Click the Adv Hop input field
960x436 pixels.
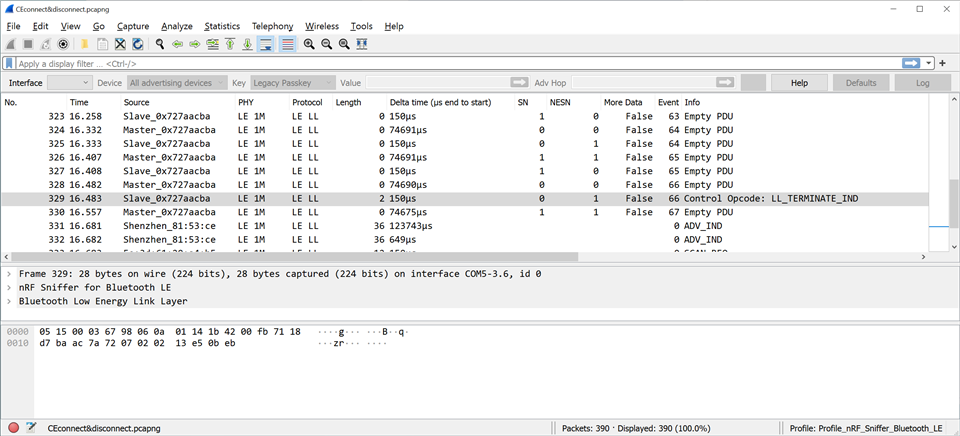[643, 83]
